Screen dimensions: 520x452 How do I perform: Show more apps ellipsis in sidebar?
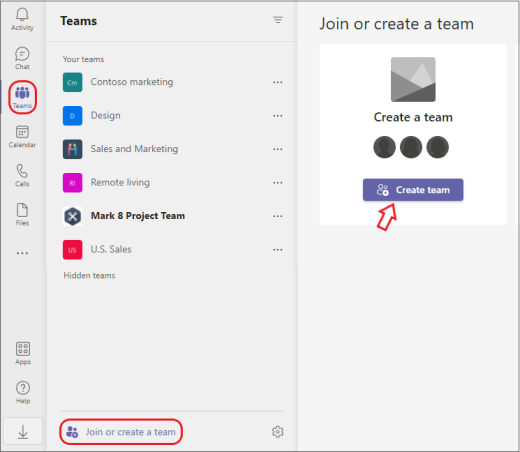click(x=22, y=253)
